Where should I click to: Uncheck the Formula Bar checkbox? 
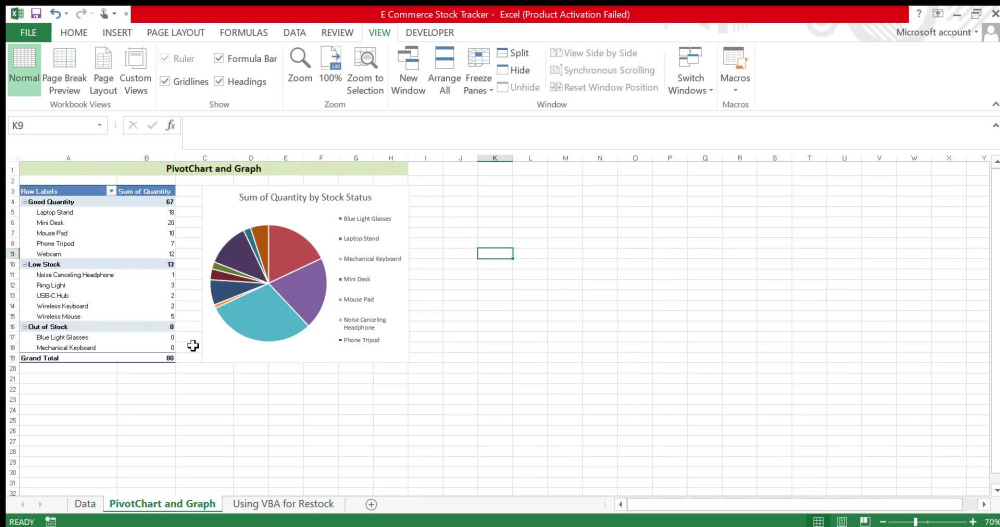click(x=219, y=58)
